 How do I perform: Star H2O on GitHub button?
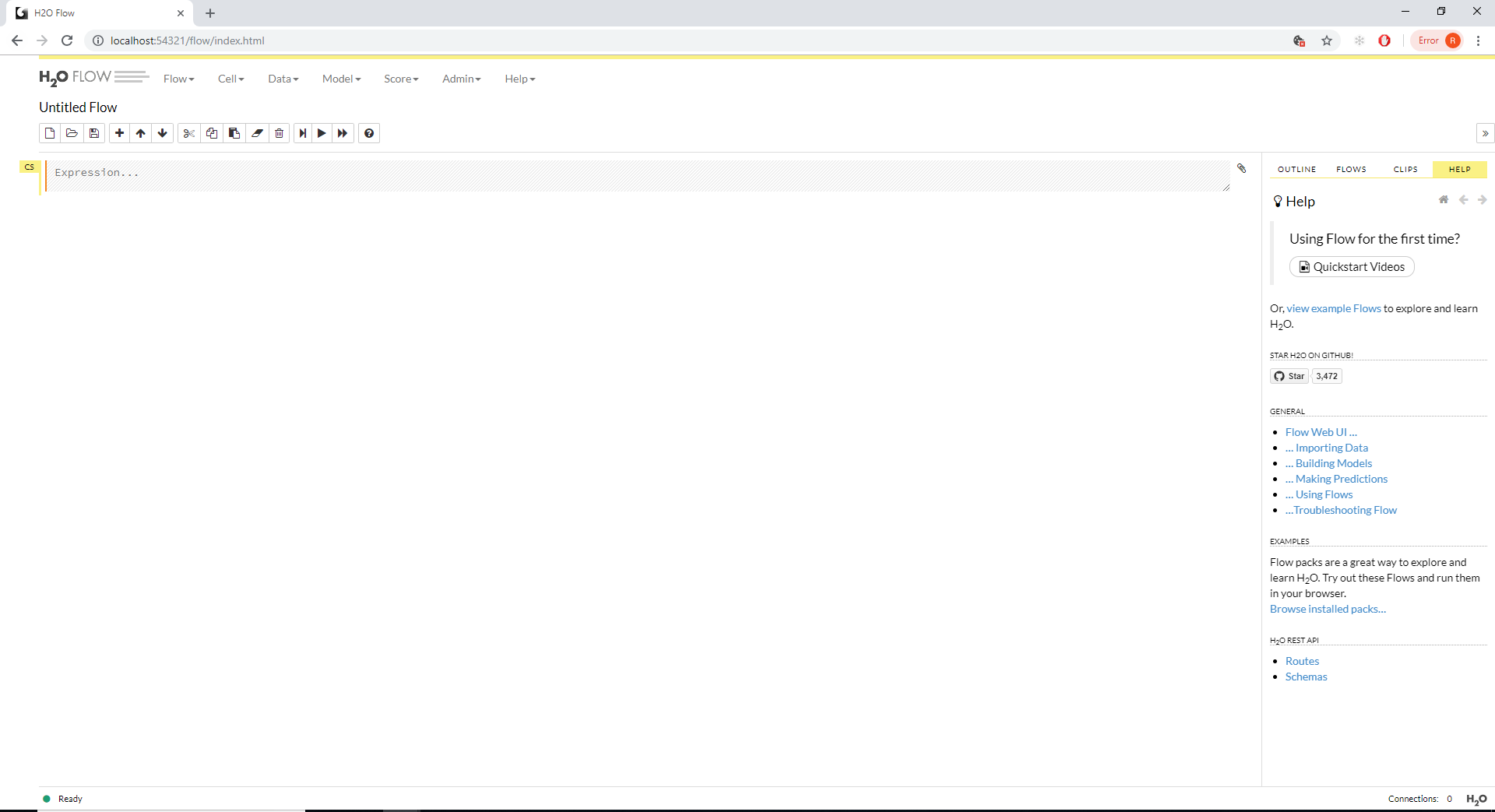(1289, 376)
